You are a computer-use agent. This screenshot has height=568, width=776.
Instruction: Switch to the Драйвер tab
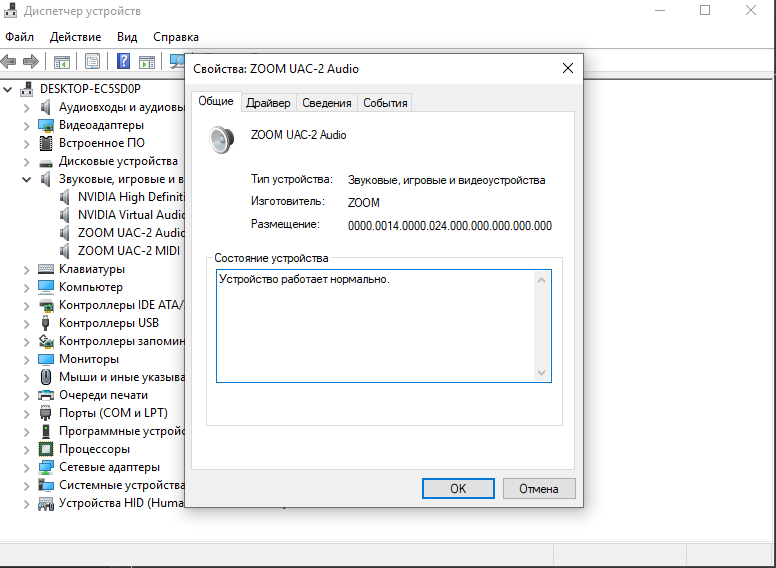tap(268, 103)
